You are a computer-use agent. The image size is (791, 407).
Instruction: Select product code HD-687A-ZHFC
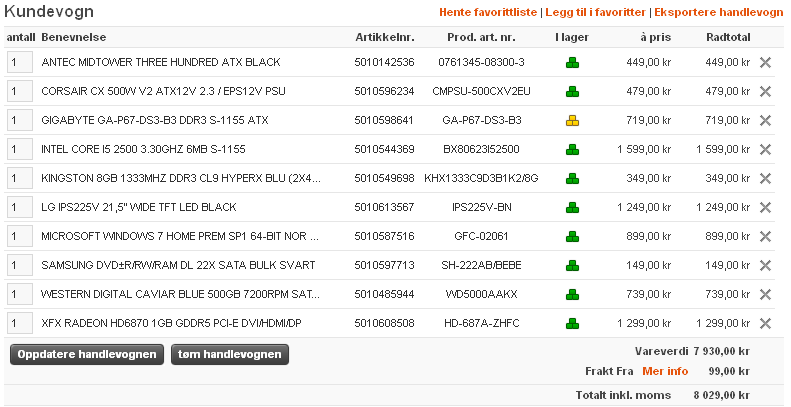tap(481, 323)
